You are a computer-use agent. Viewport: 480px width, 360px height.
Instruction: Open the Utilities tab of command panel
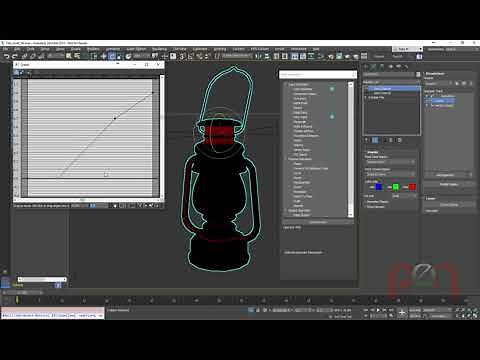[406, 67]
